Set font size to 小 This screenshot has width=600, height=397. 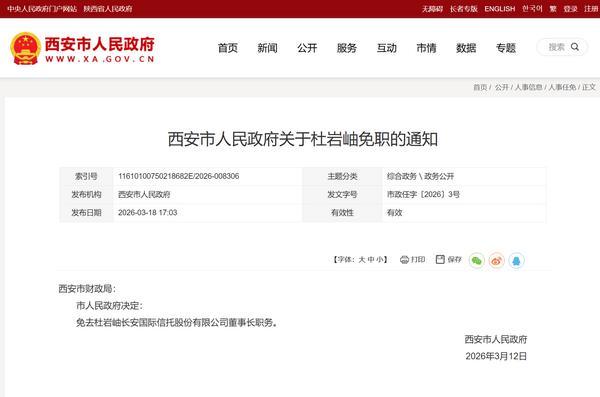(x=380, y=260)
